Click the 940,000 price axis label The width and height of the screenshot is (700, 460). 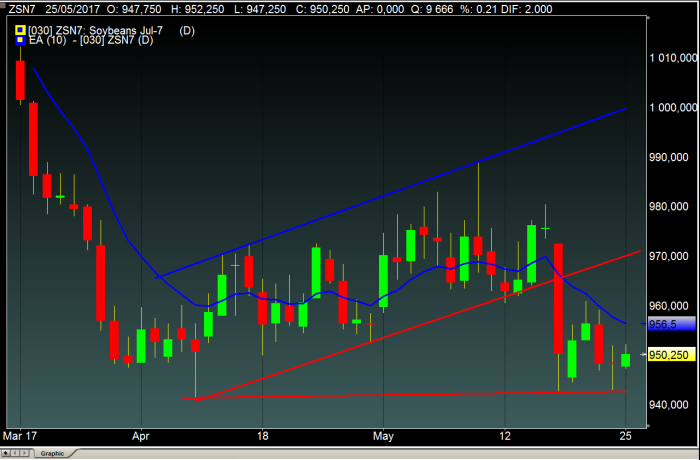point(668,405)
